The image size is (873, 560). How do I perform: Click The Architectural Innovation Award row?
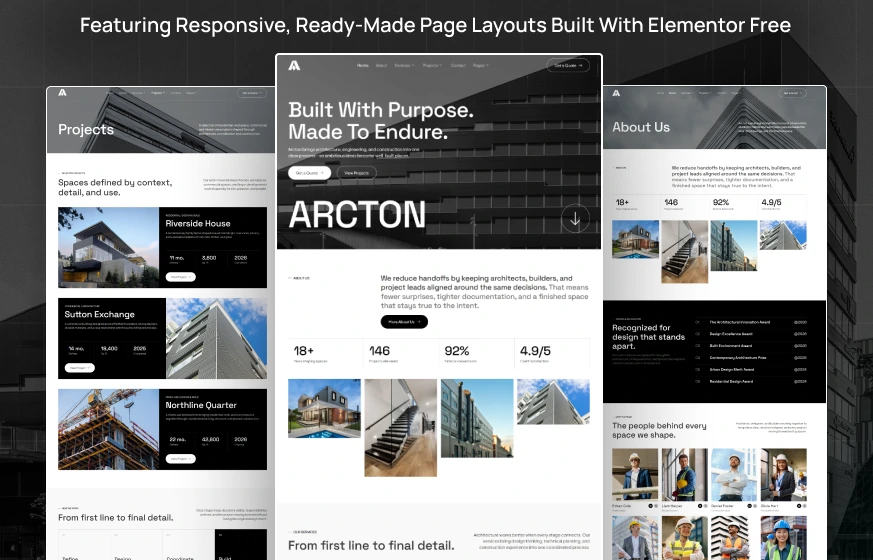(751, 322)
